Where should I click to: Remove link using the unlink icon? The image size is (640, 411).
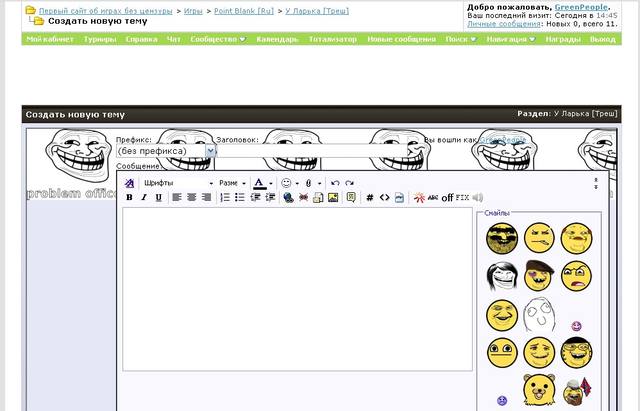(x=303, y=198)
